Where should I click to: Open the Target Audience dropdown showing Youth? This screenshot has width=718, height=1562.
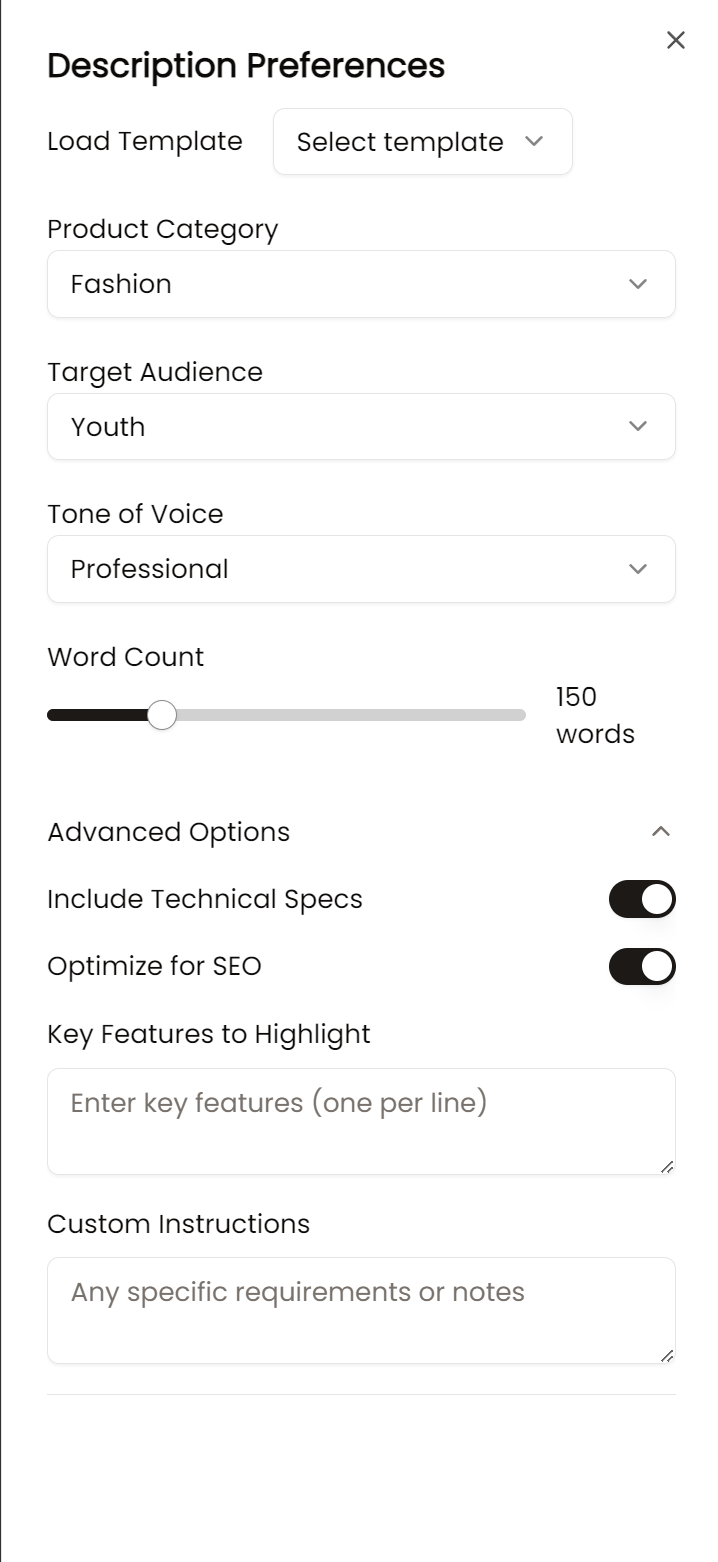pyautogui.click(x=361, y=427)
